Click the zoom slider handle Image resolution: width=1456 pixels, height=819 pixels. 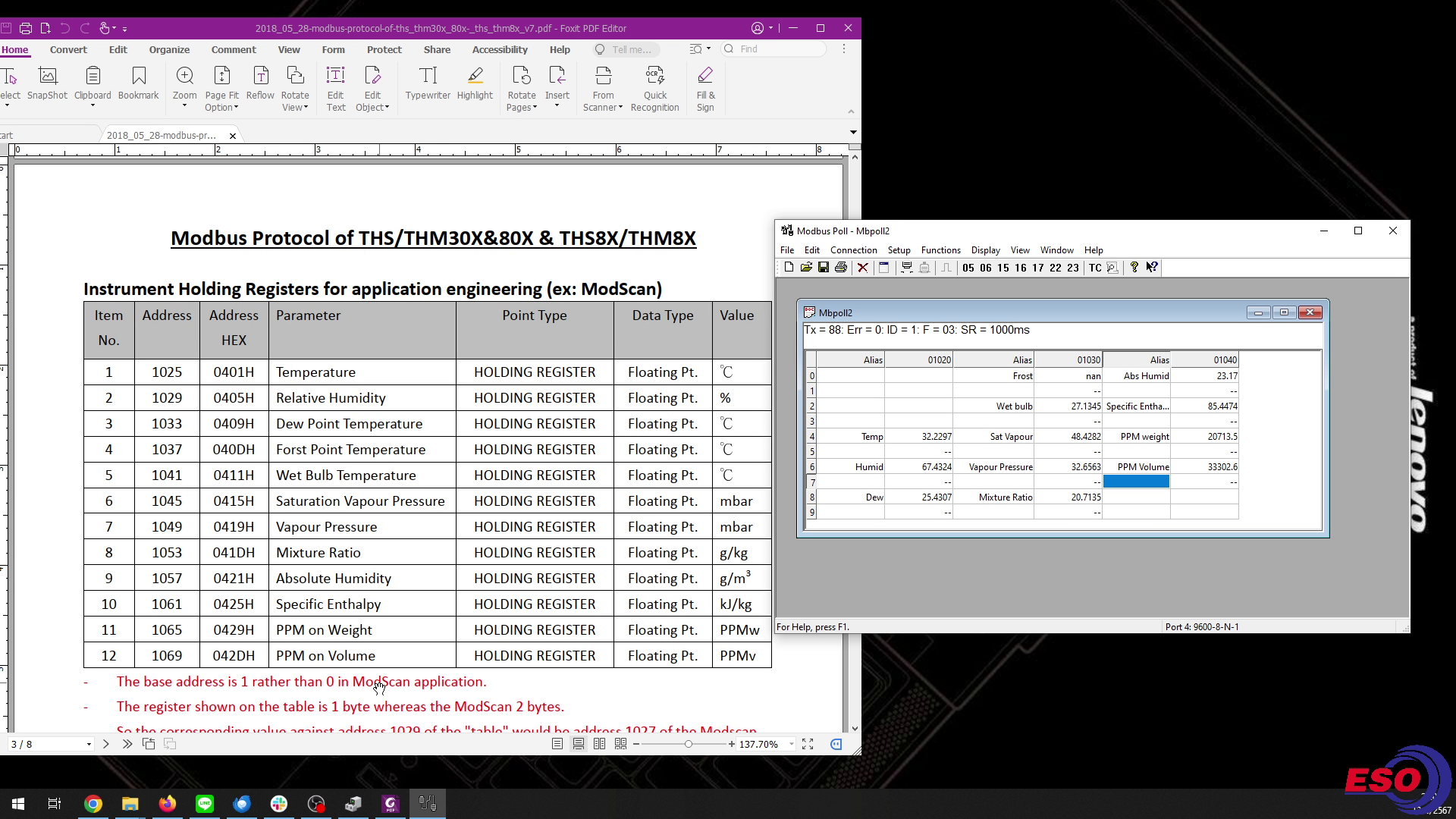pos(688,745)
